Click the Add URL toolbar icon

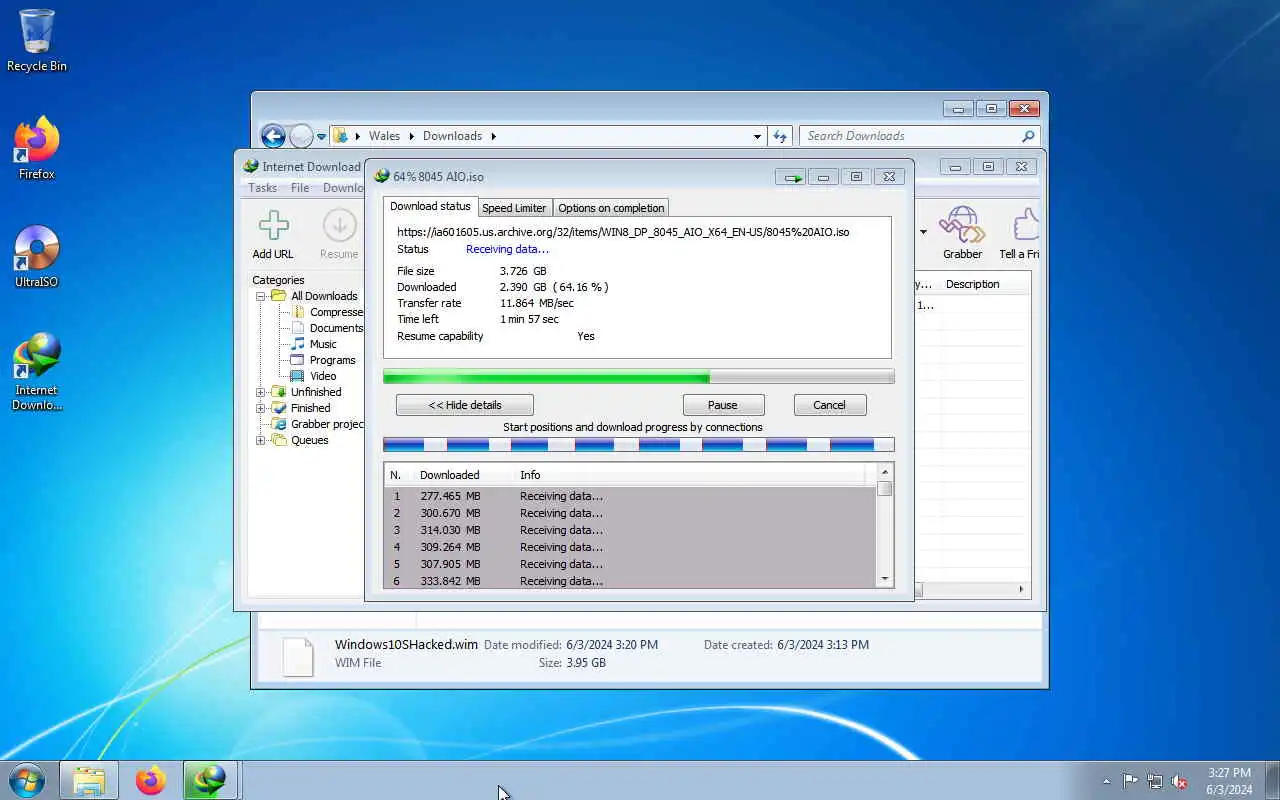273,234
